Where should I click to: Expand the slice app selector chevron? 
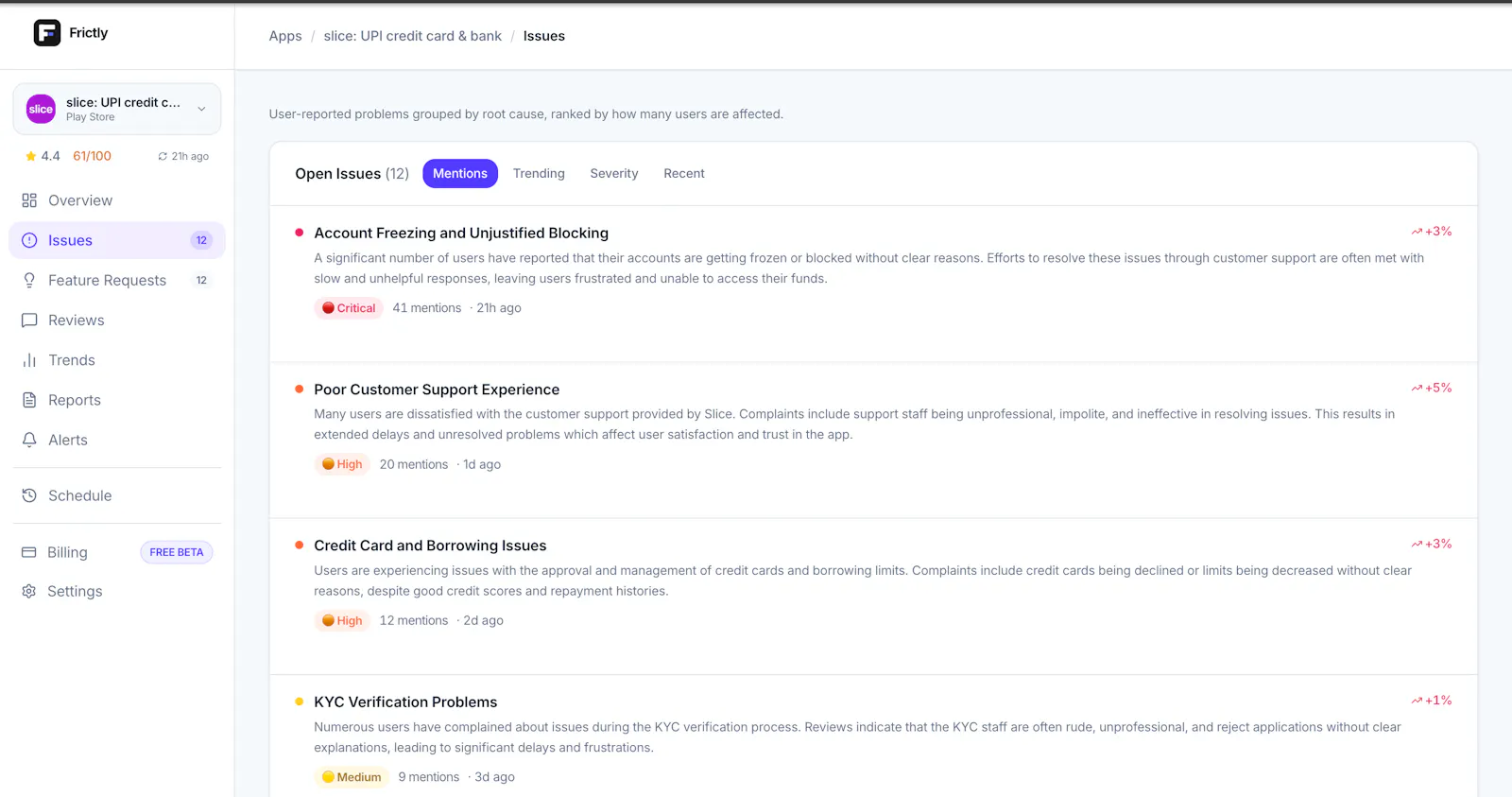click(x=201, y=109)
